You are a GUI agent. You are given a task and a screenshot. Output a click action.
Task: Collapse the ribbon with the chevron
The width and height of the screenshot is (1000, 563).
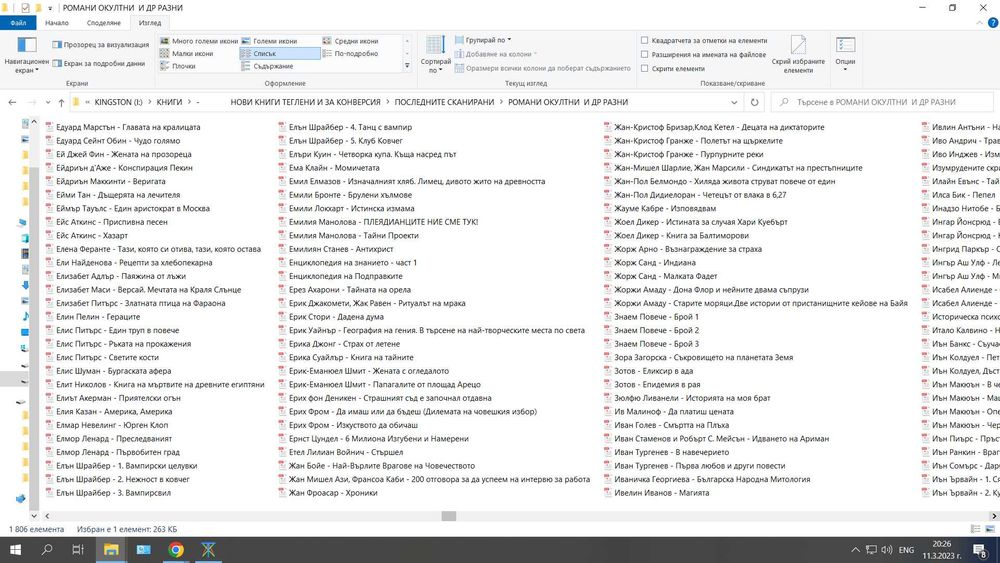(980, 23)
